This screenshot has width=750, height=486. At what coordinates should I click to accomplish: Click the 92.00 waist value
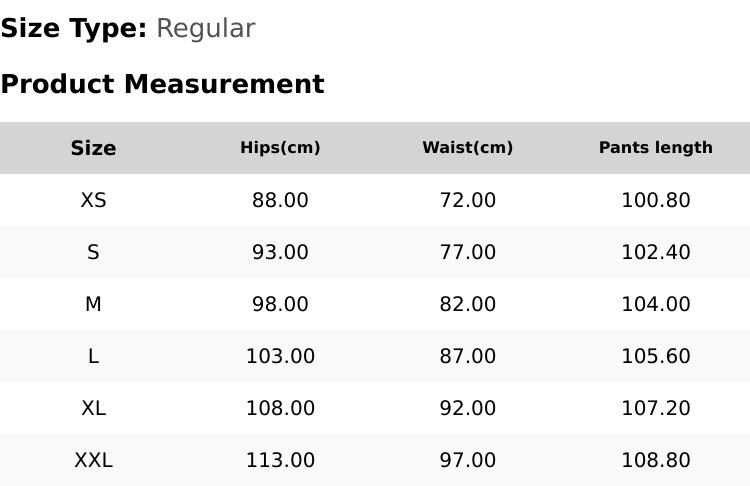click(467, 408)
